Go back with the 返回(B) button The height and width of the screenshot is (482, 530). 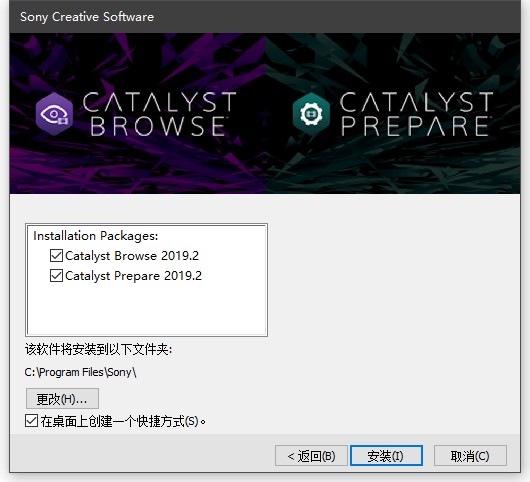311,456
